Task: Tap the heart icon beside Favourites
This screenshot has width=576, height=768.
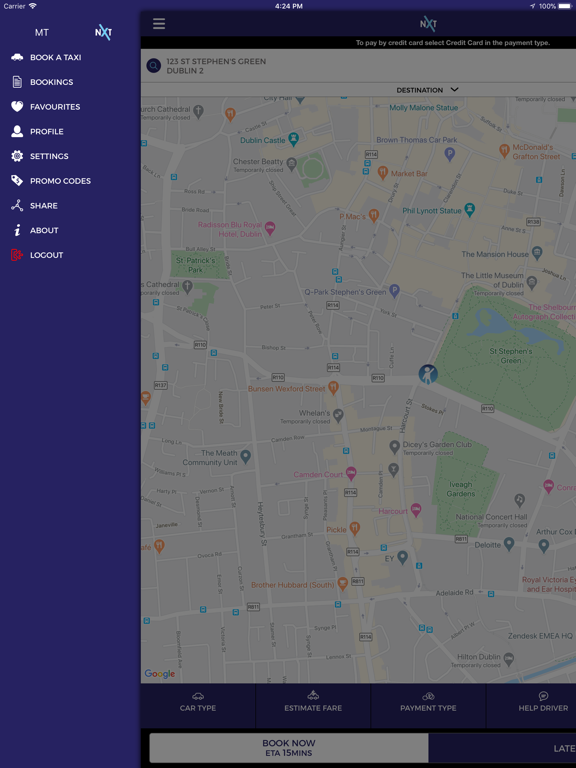Action: click(x=17, y=106)
